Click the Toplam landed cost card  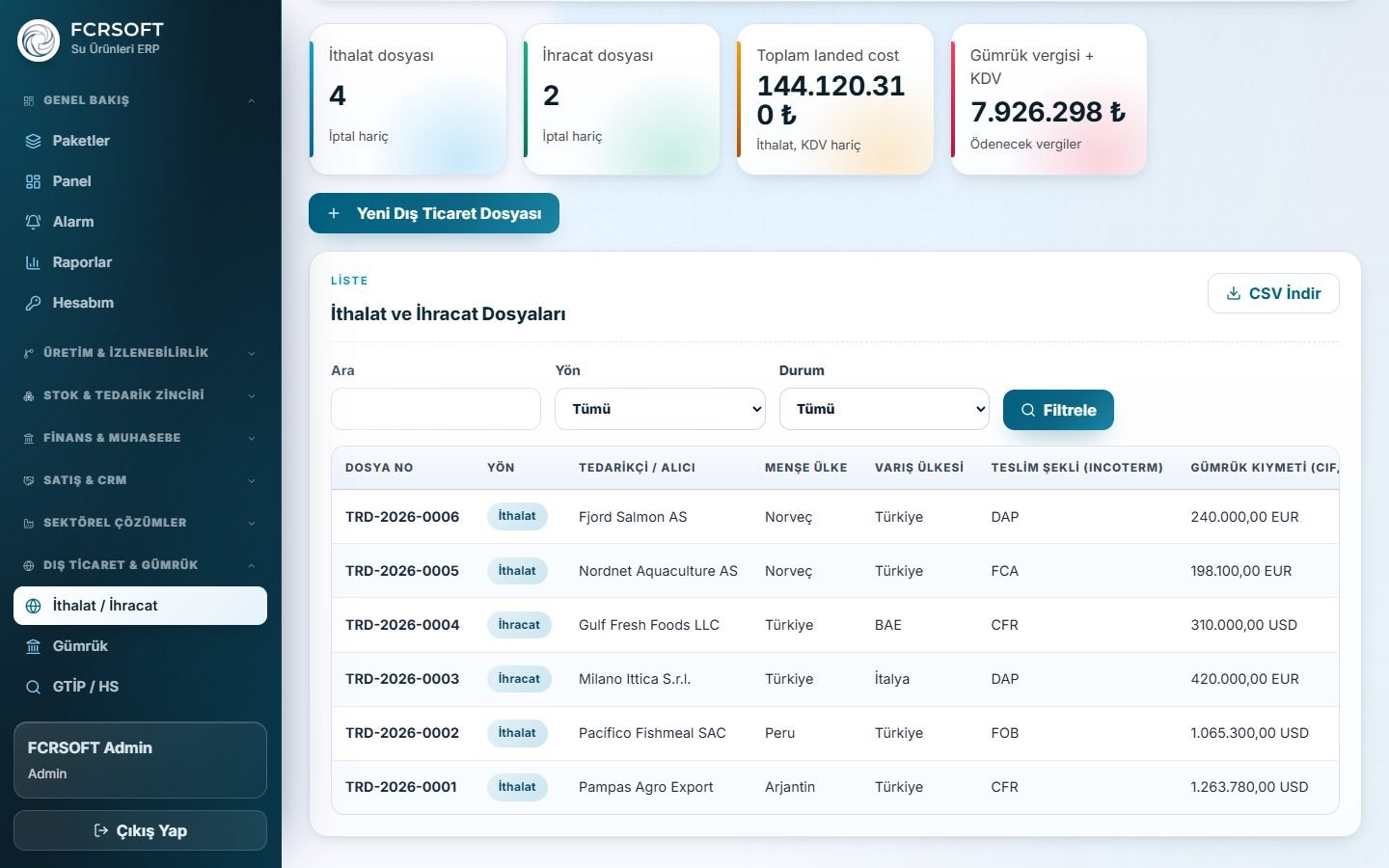(x=835, y=100)
